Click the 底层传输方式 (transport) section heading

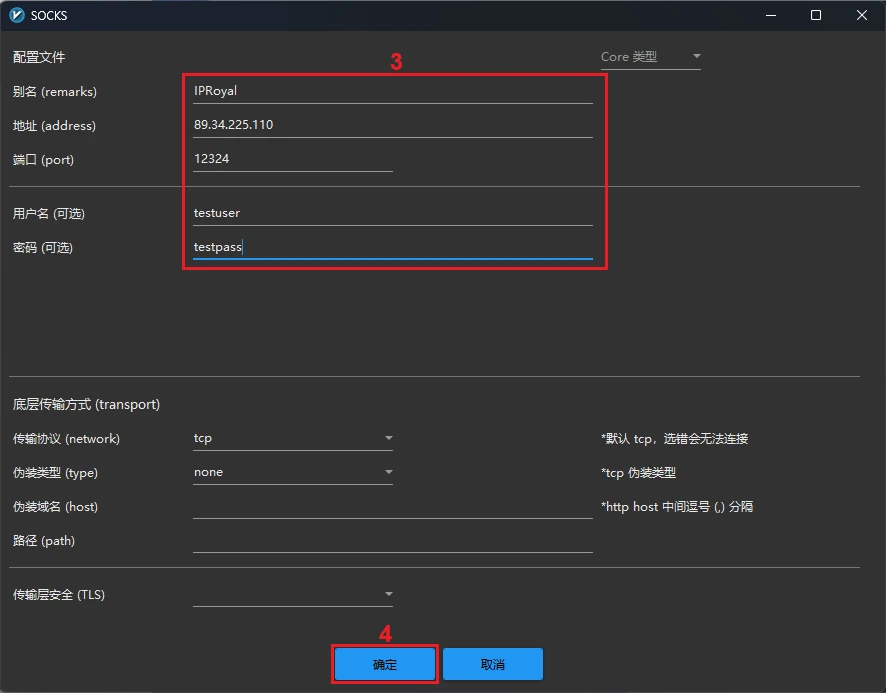coord(86,405)
